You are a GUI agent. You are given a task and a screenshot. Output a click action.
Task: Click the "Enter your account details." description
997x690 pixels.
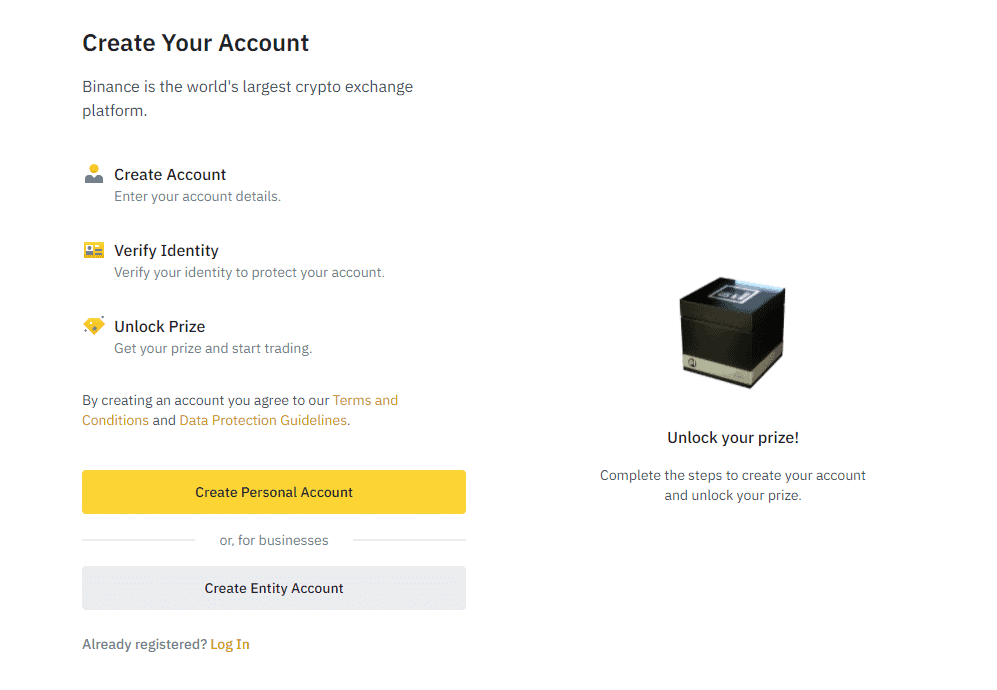[x=197, y=196]
